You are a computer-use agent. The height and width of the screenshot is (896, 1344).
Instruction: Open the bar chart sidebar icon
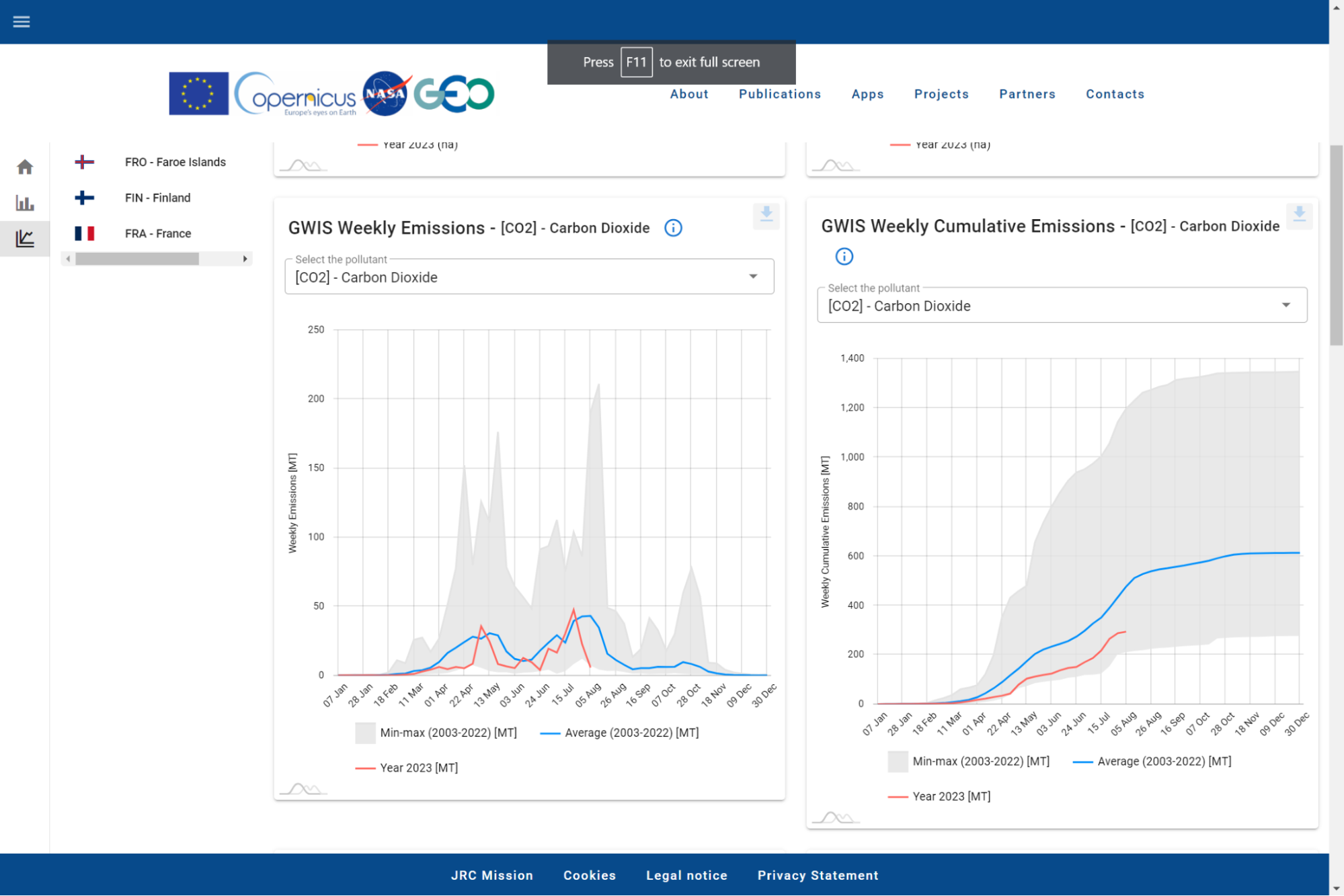(x=25, y=202)
